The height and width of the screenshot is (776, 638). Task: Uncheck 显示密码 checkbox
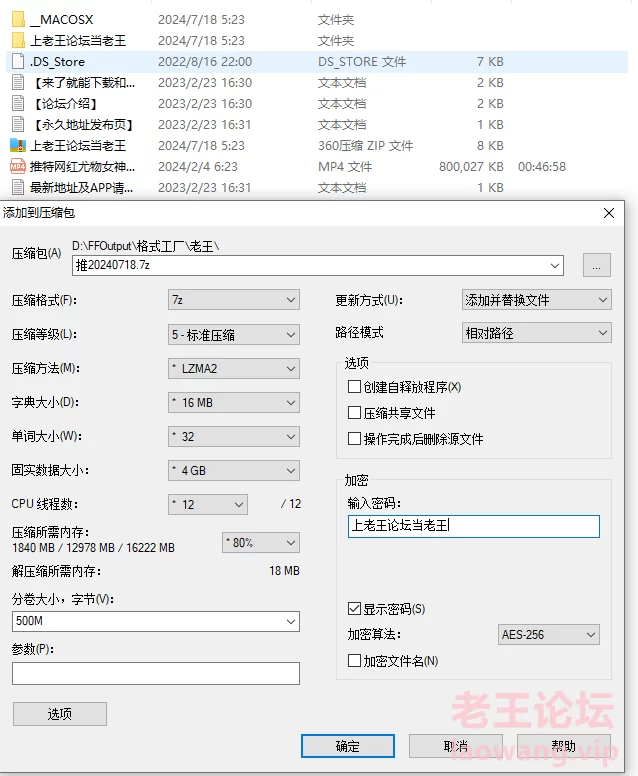(x=354, y=609)
